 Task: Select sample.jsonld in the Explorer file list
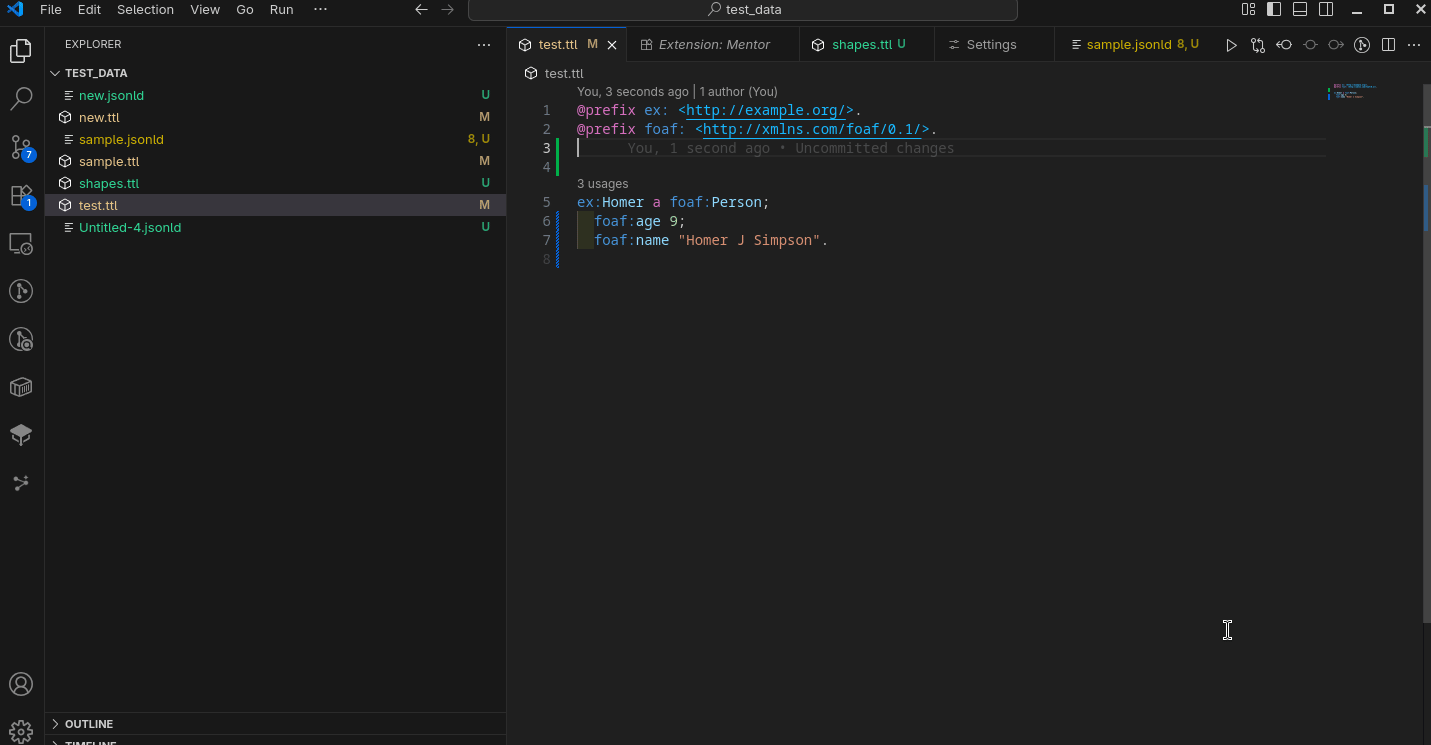click(x=120, y=139)
